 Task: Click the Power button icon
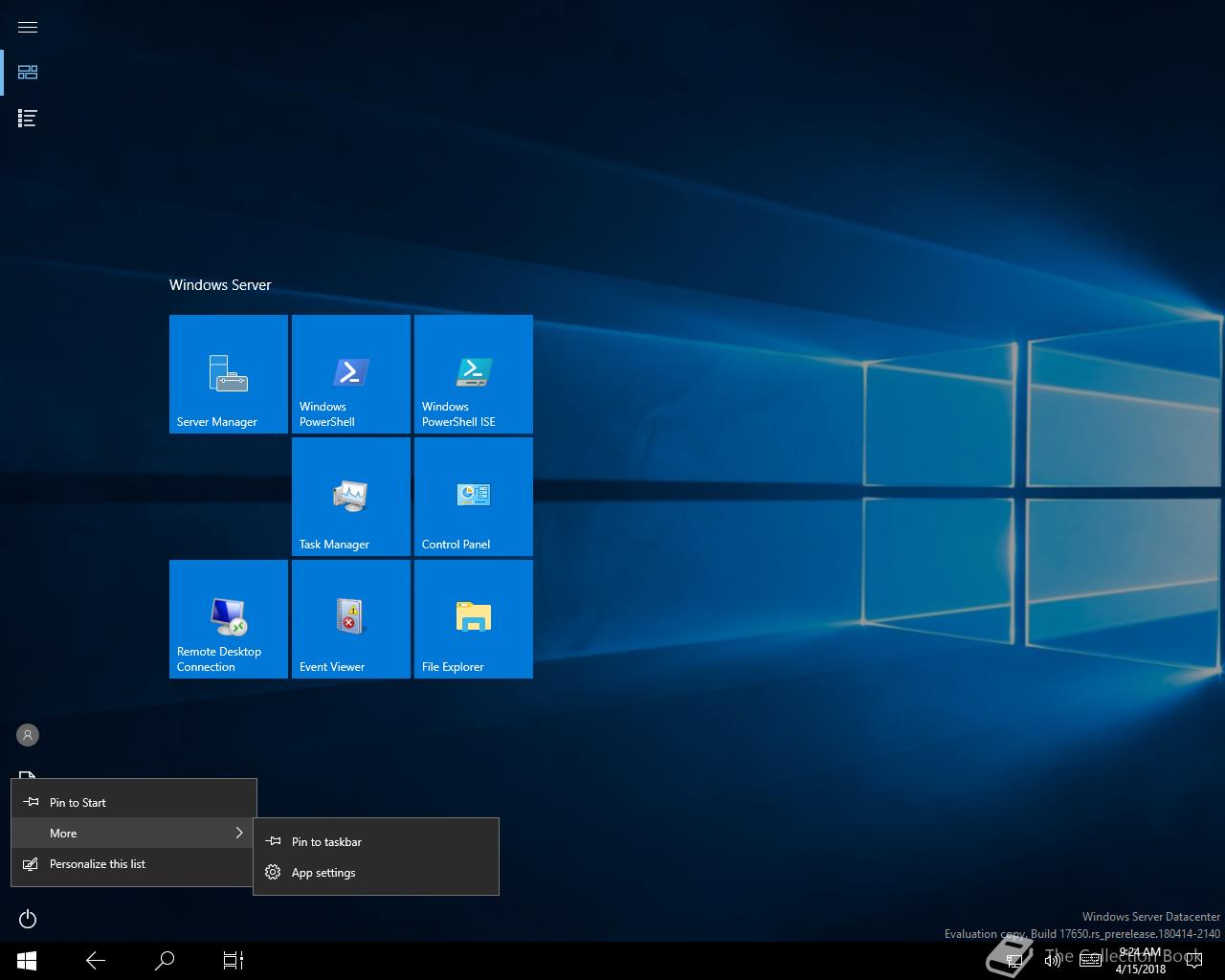pos(28,919)
